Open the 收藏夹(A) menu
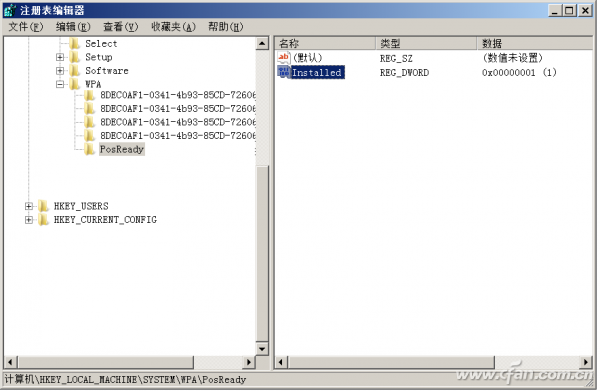 tap(173, 27)
